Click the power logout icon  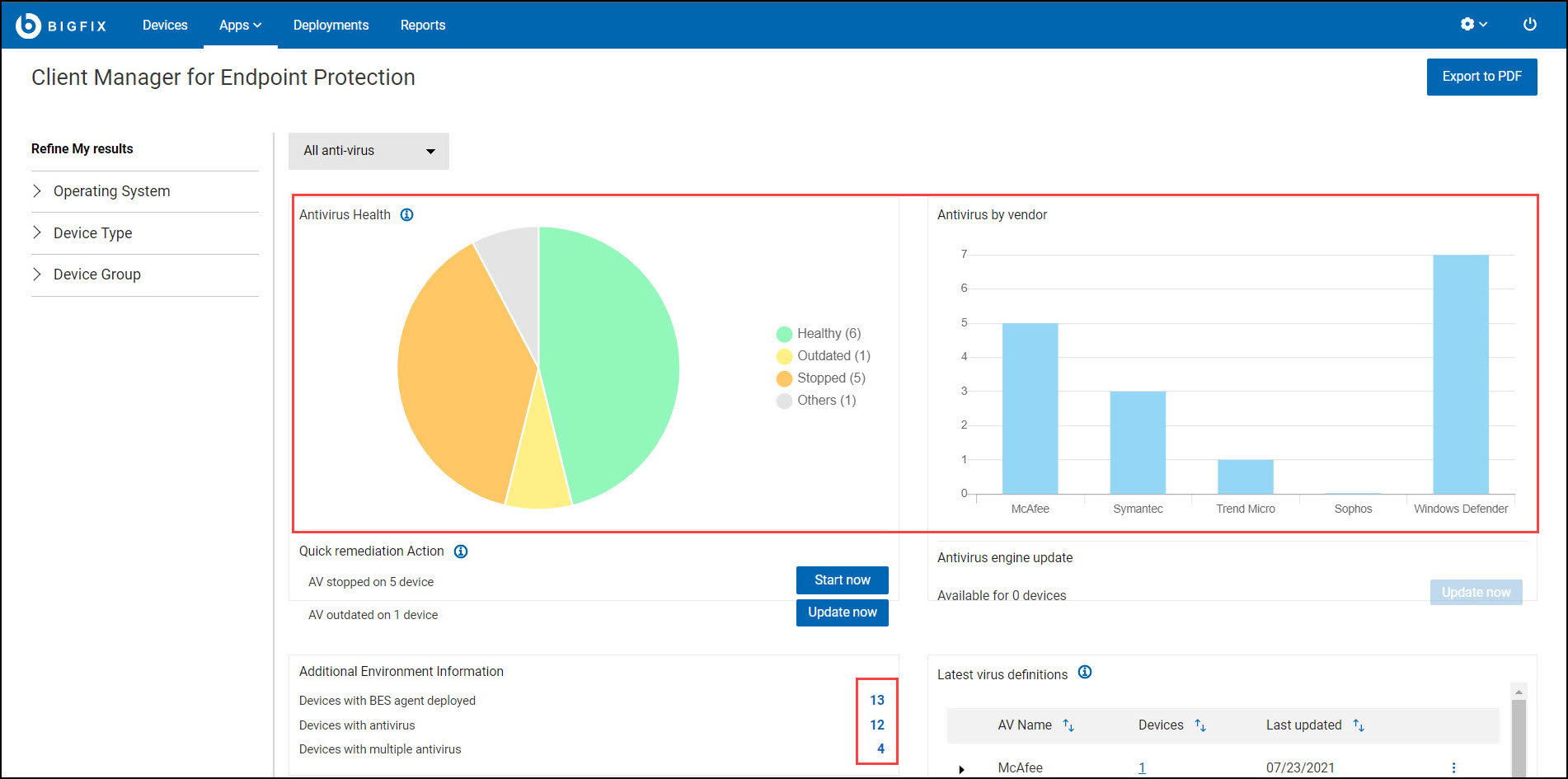1529,25
